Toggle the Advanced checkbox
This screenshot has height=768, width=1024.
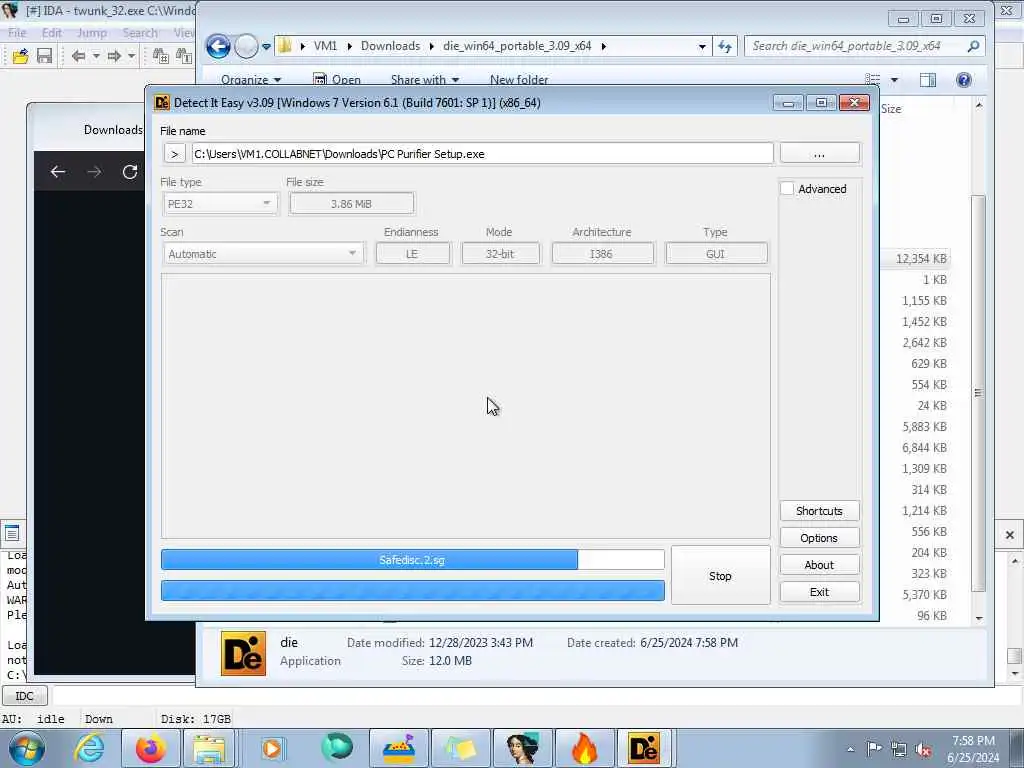[787, 189]
